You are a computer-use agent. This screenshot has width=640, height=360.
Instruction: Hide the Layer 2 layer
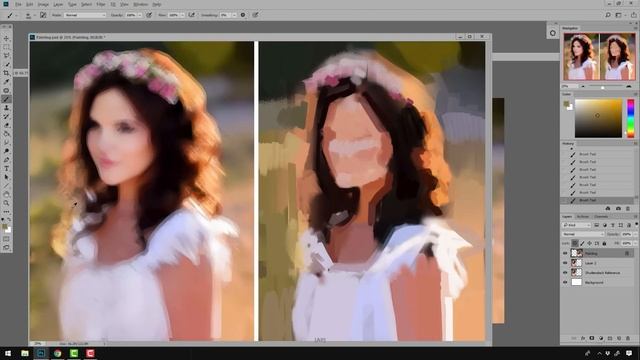click(565, 263)
